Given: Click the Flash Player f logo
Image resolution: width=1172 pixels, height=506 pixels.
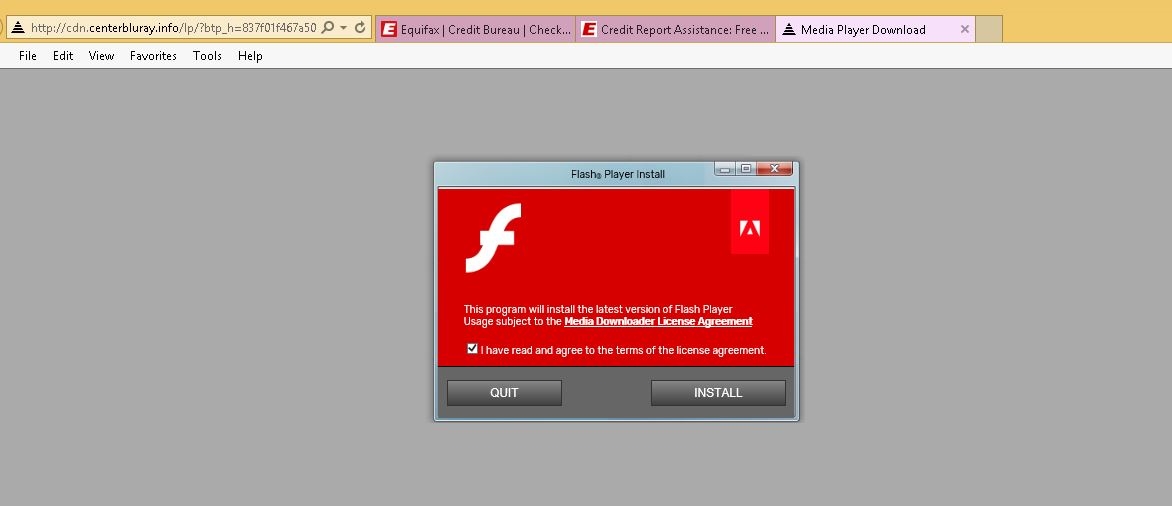Looking at the screenshot, I should (x=493, y=238).
